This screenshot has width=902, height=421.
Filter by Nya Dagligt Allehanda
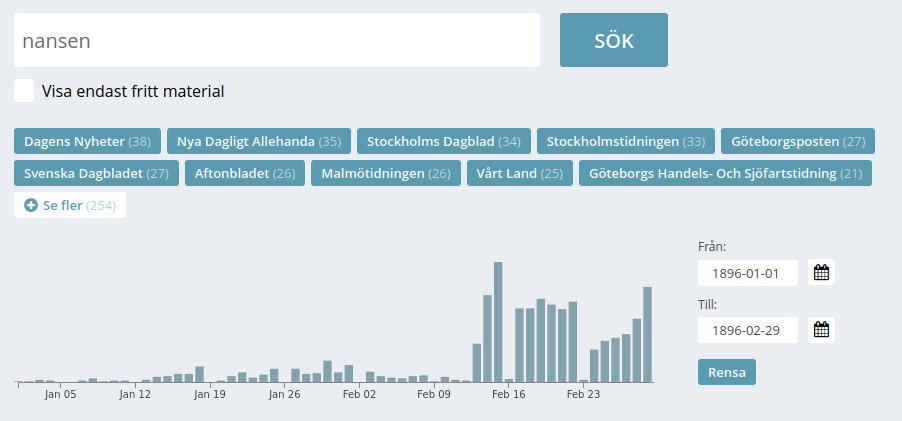coord(259,141)
